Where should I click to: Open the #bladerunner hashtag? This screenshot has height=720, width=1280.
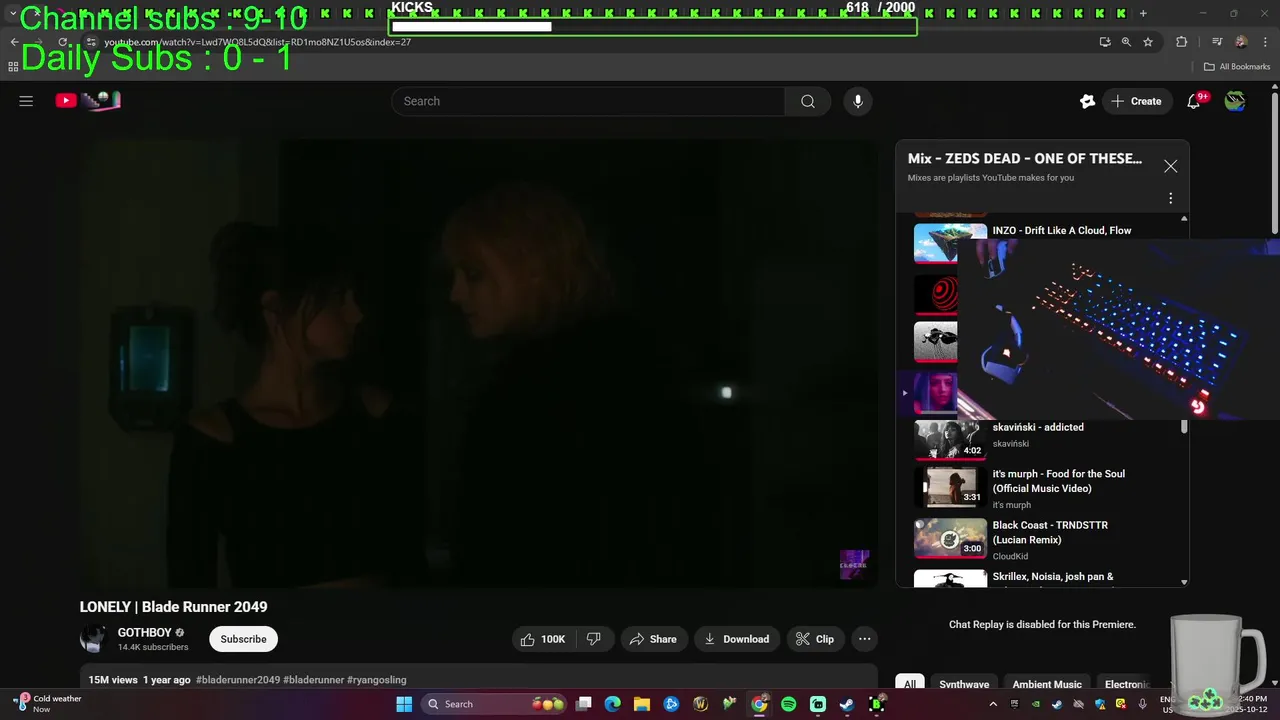(x=314, y=680)
